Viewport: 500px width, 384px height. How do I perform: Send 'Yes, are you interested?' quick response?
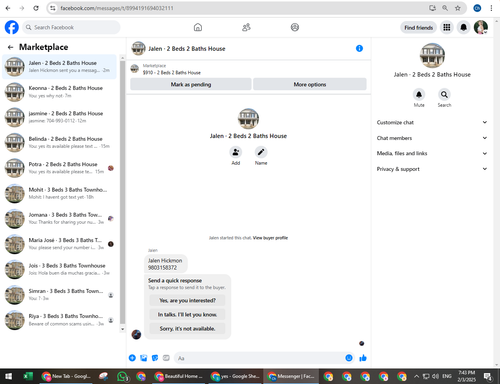(187, 300)
